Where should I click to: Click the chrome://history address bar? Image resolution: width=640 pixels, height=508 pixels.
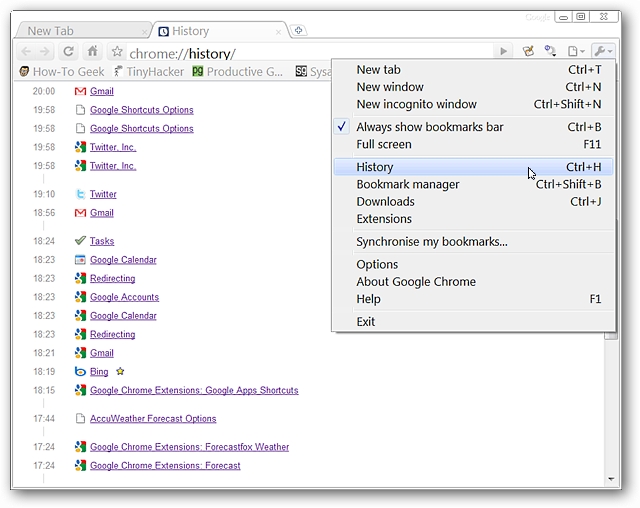[x=300, y=52]
